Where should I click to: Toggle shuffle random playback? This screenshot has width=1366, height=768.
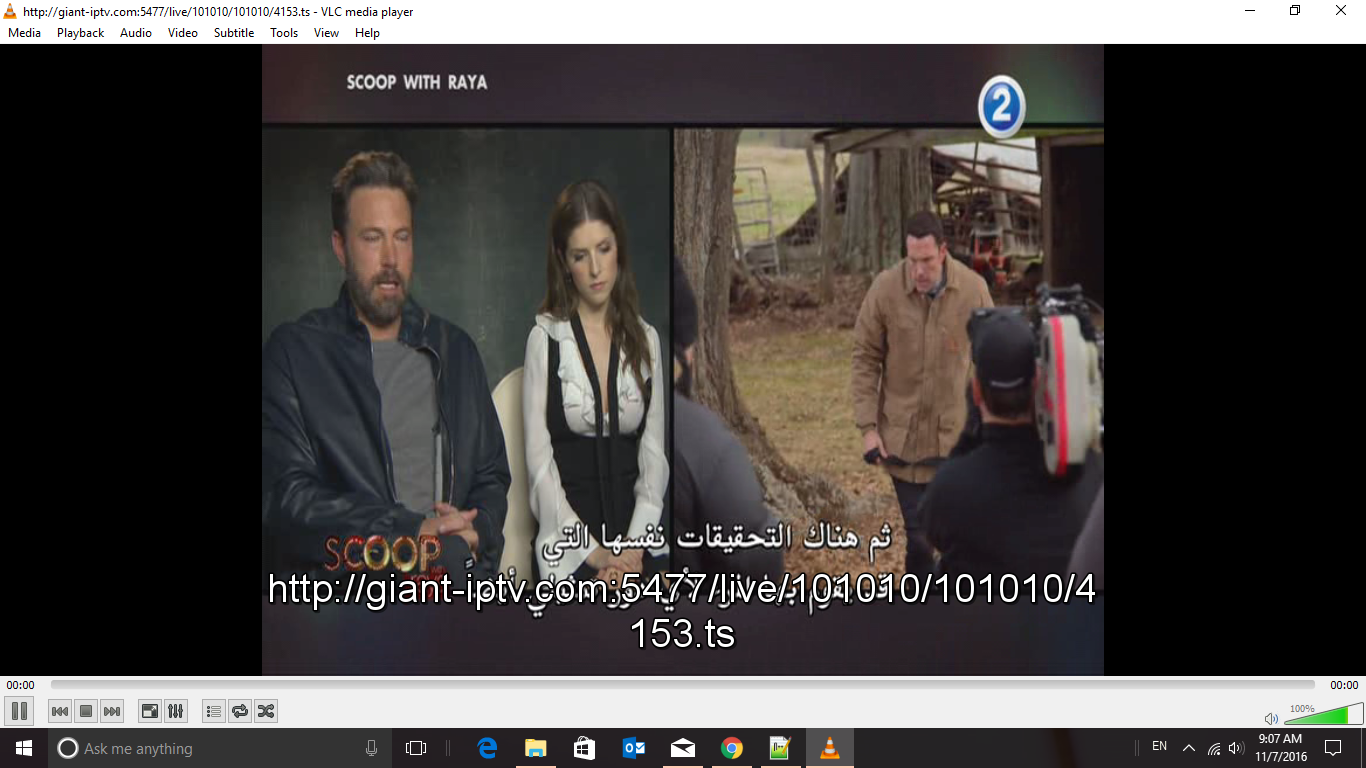[265, 711]
